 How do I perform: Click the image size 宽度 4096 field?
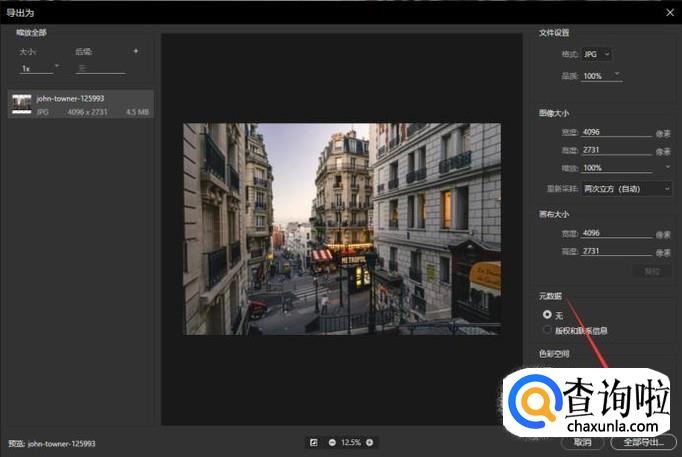tap(615, 131)
